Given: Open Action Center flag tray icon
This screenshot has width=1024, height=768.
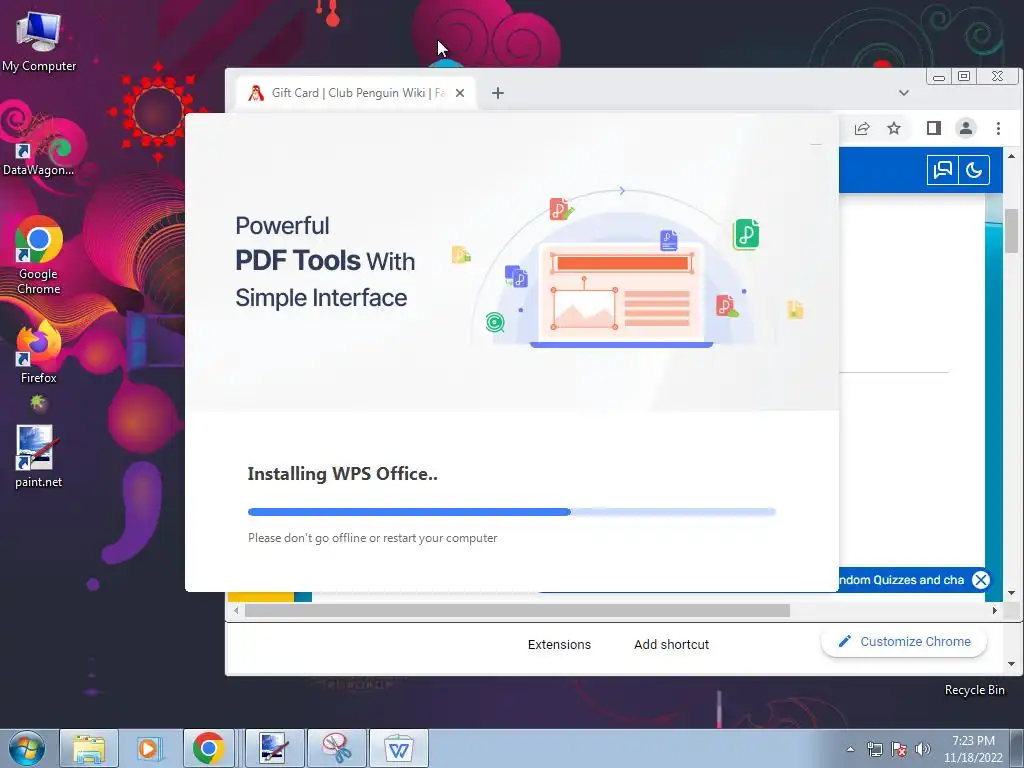Looking at the screenshot, I should click(899, 749).
